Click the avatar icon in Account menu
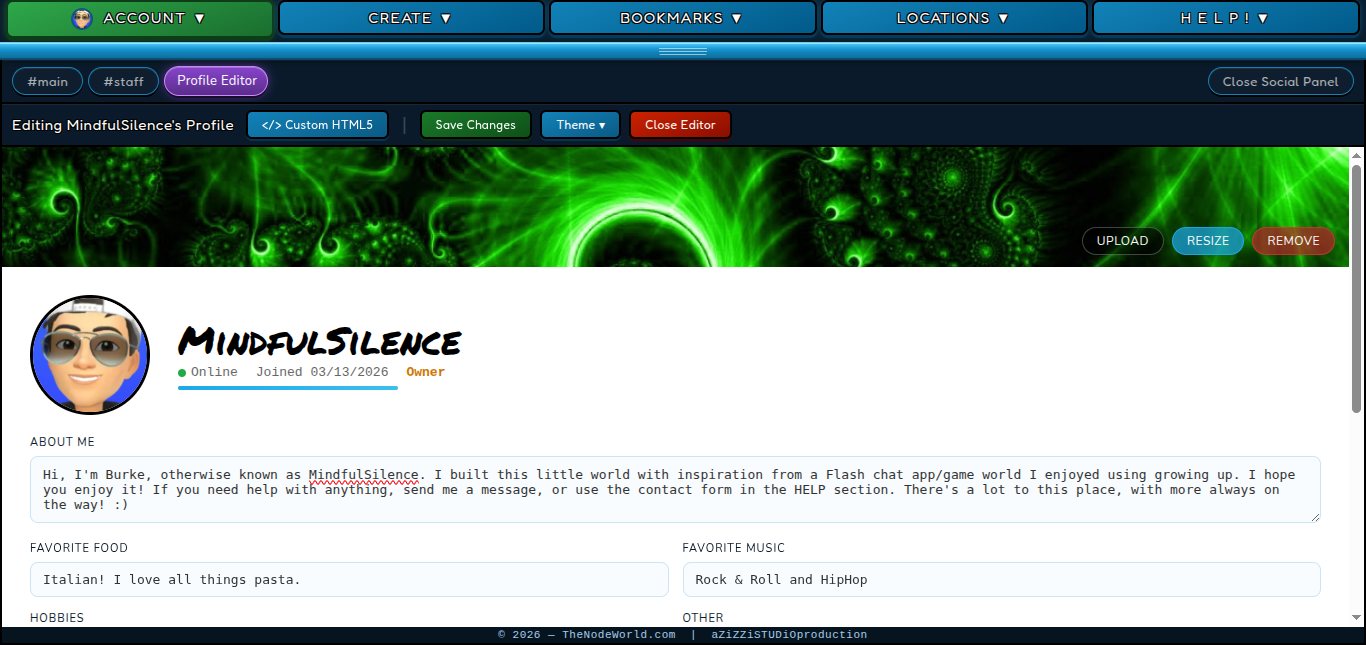The image size is (1366, 645). tap(82, 18)
